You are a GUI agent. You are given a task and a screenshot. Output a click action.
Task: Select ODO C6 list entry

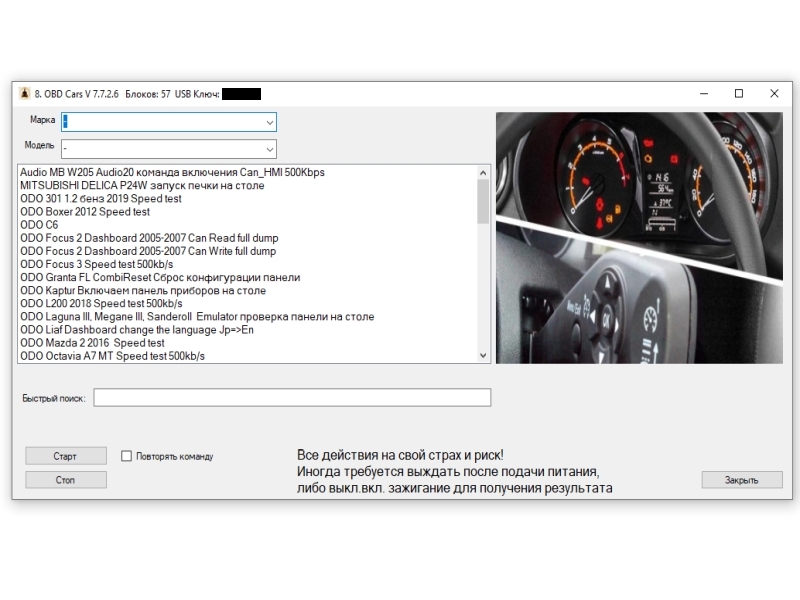39,225
